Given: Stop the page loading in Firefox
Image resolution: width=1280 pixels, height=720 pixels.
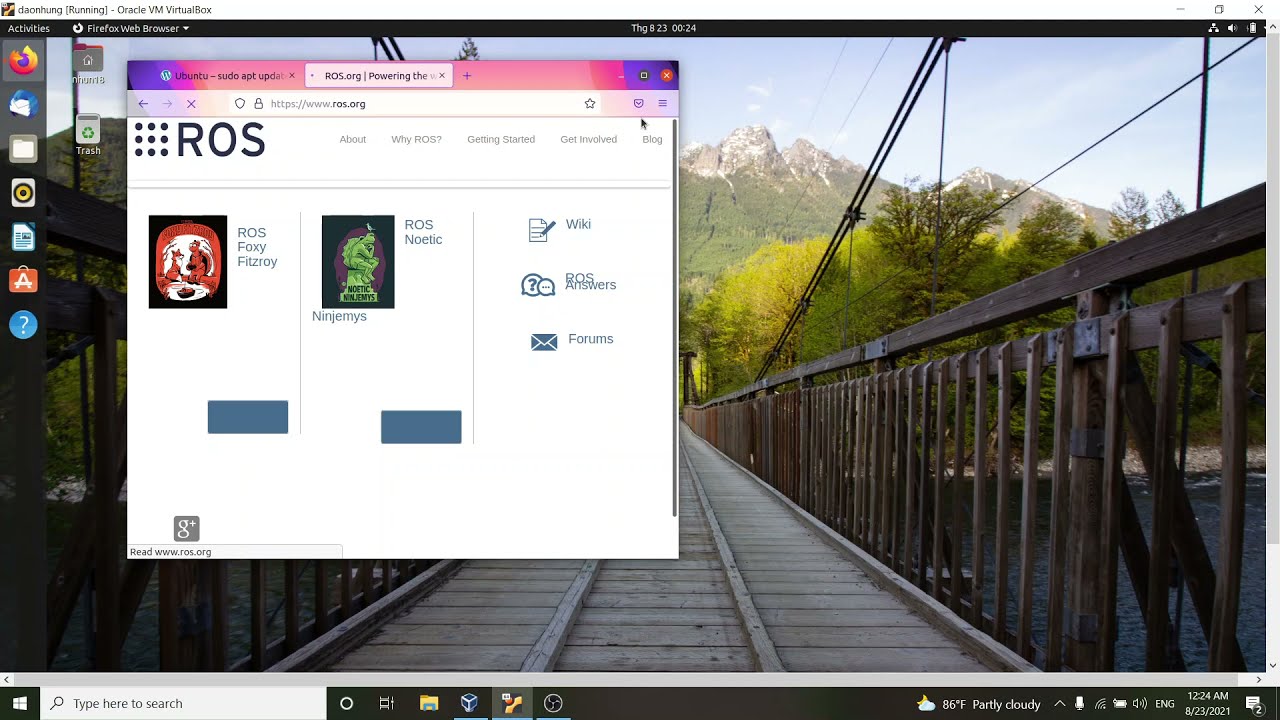Looking at the screenshot, I should (191, 103).
